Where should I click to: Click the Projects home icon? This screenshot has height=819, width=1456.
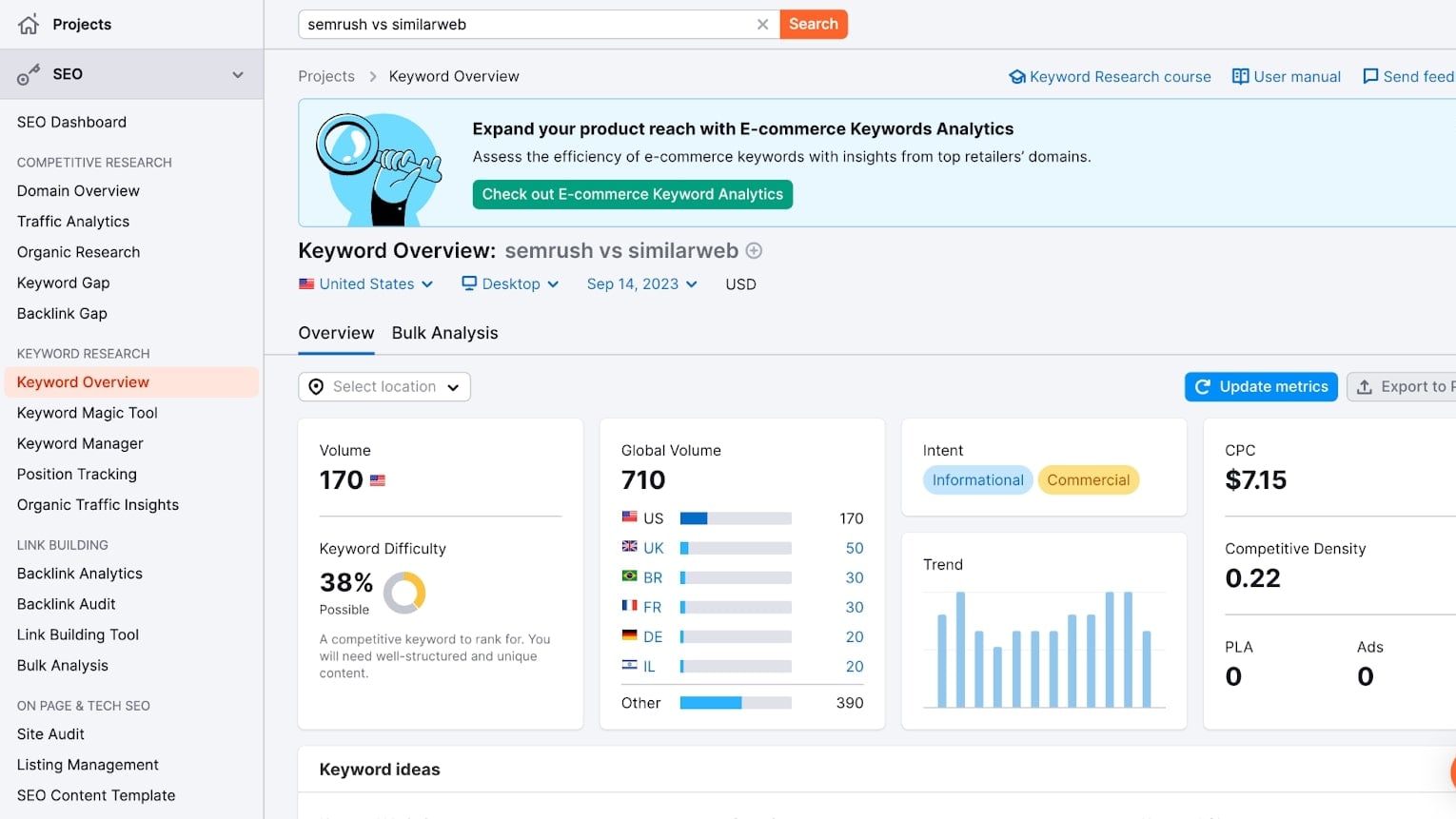[x=29, y=25]
